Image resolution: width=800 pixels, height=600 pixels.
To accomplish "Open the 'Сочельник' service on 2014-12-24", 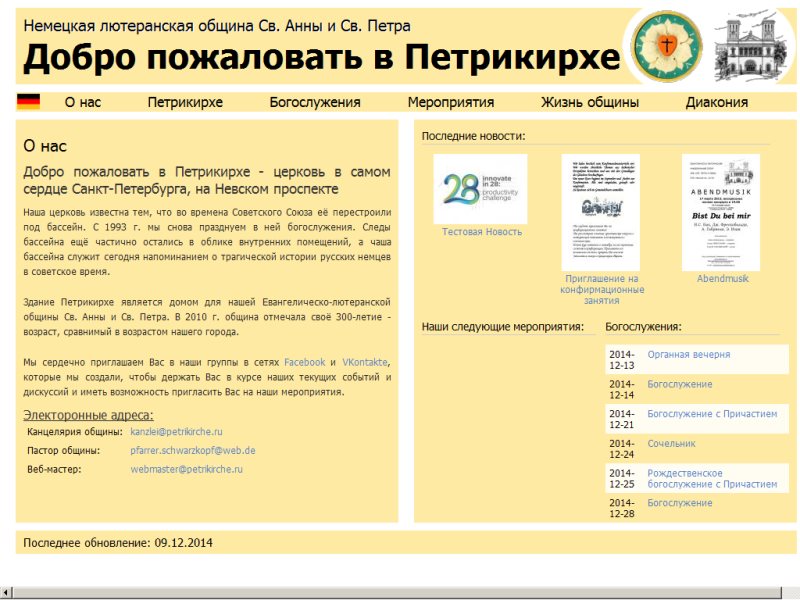I will point(671,443).
